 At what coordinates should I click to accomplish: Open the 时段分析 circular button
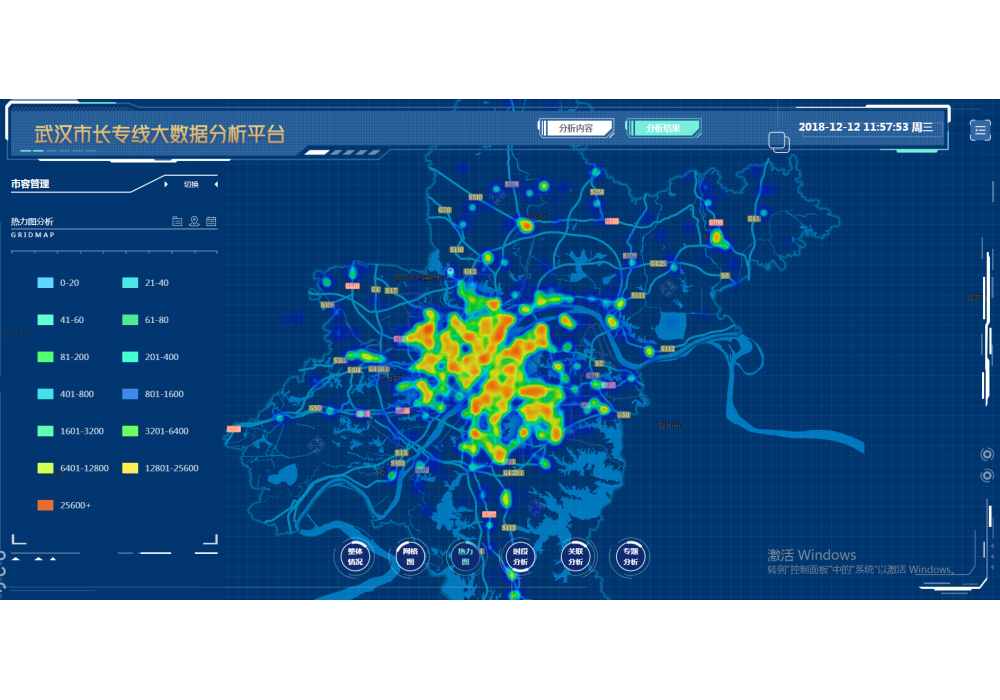point(520,557)
